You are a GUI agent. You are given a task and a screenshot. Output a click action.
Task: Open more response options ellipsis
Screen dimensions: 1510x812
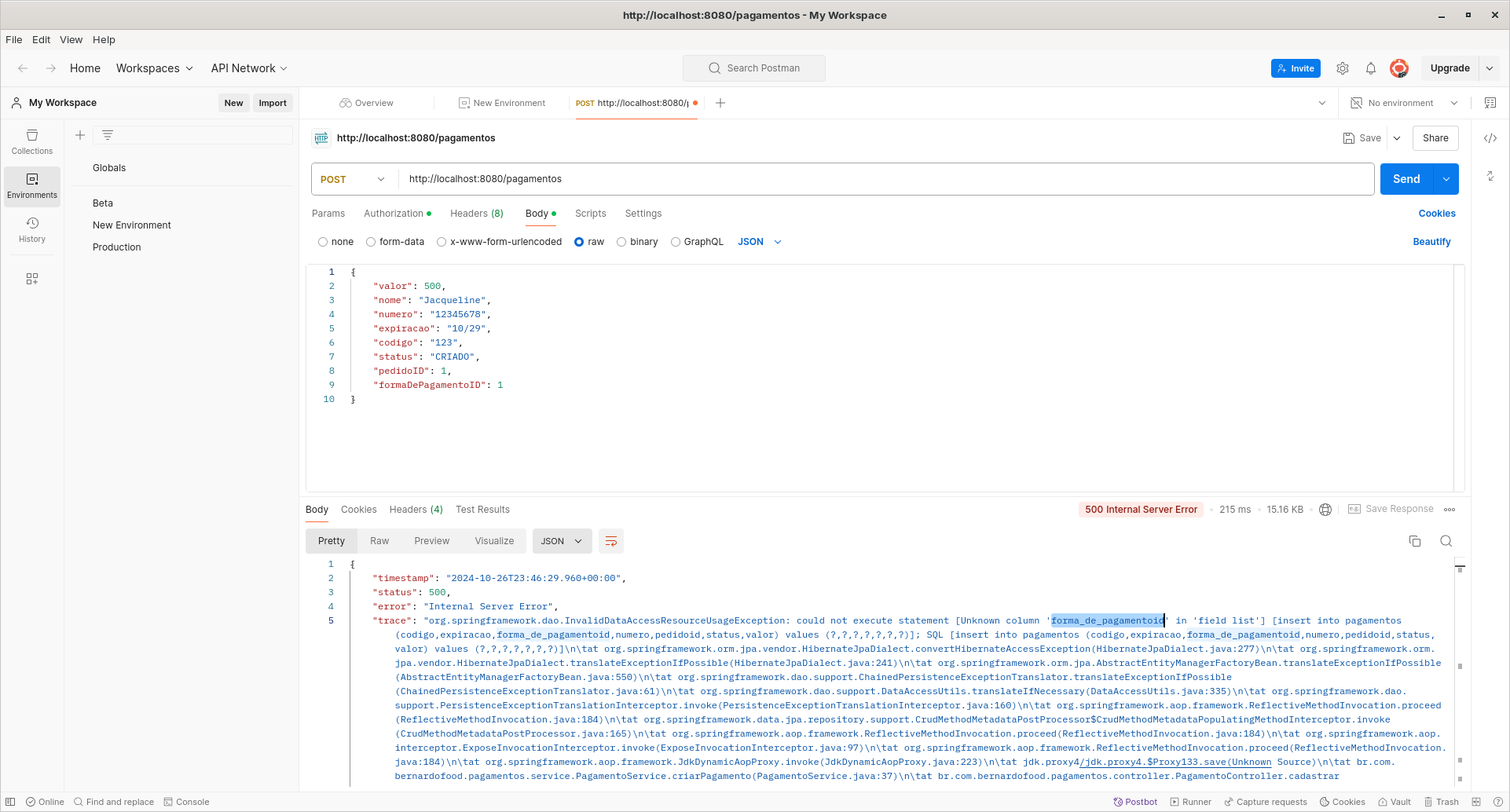(1450, 510)
